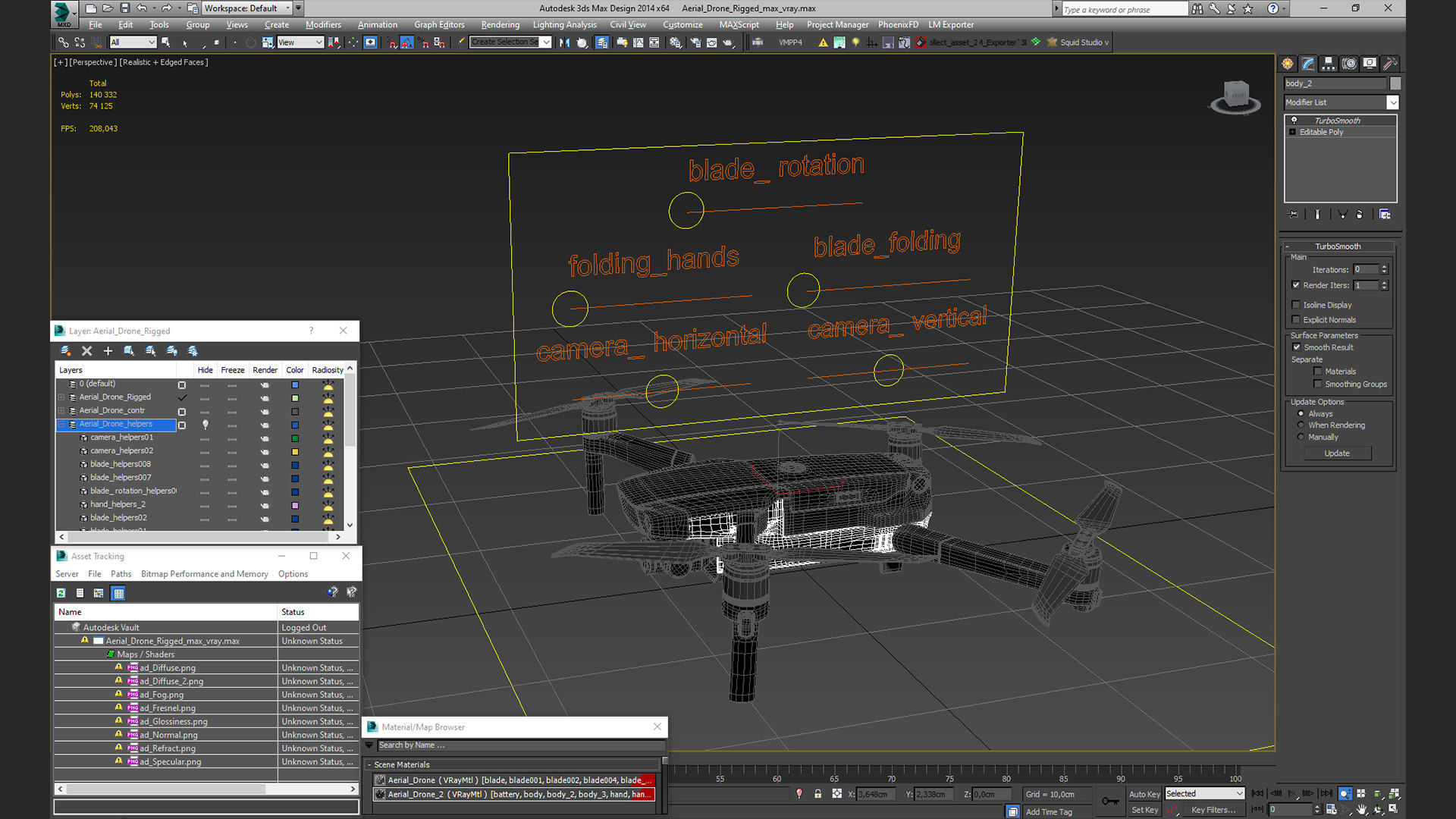Click the Play Animation button
The width and height of the screenshot is (1456, 819).
tap(1292, 793)
